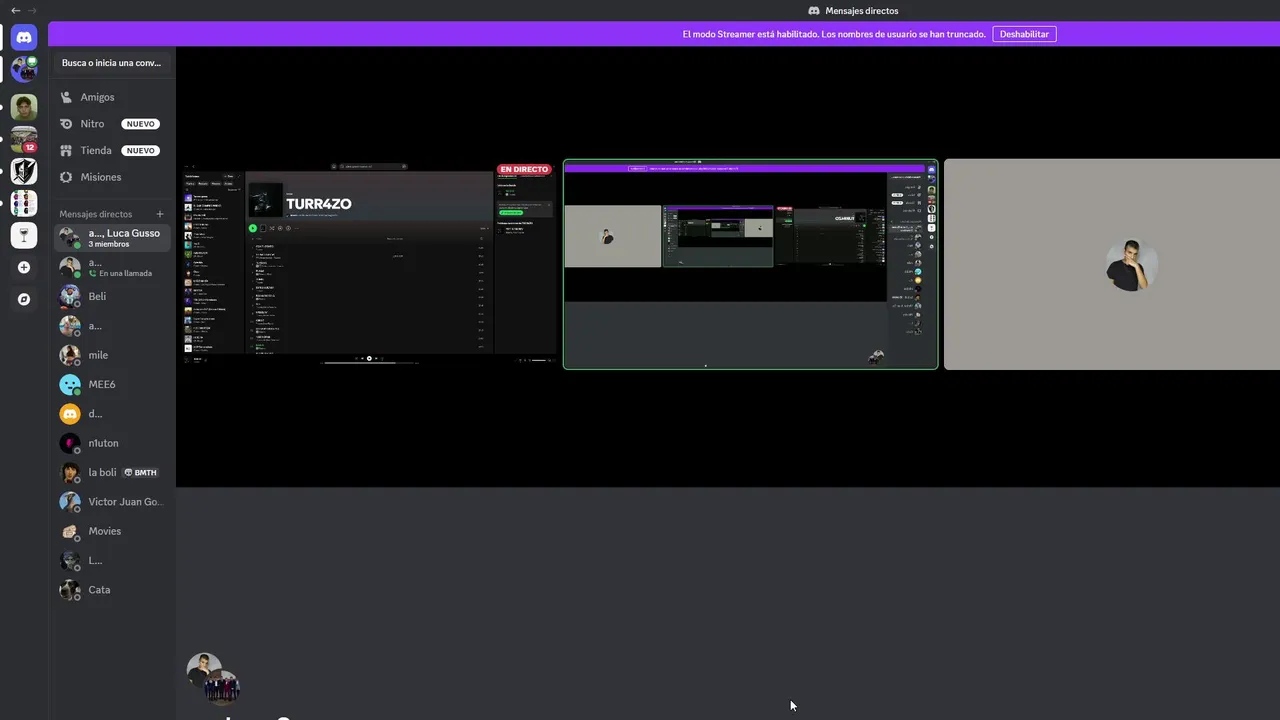Click the Movies group avatar

point(70,531)
